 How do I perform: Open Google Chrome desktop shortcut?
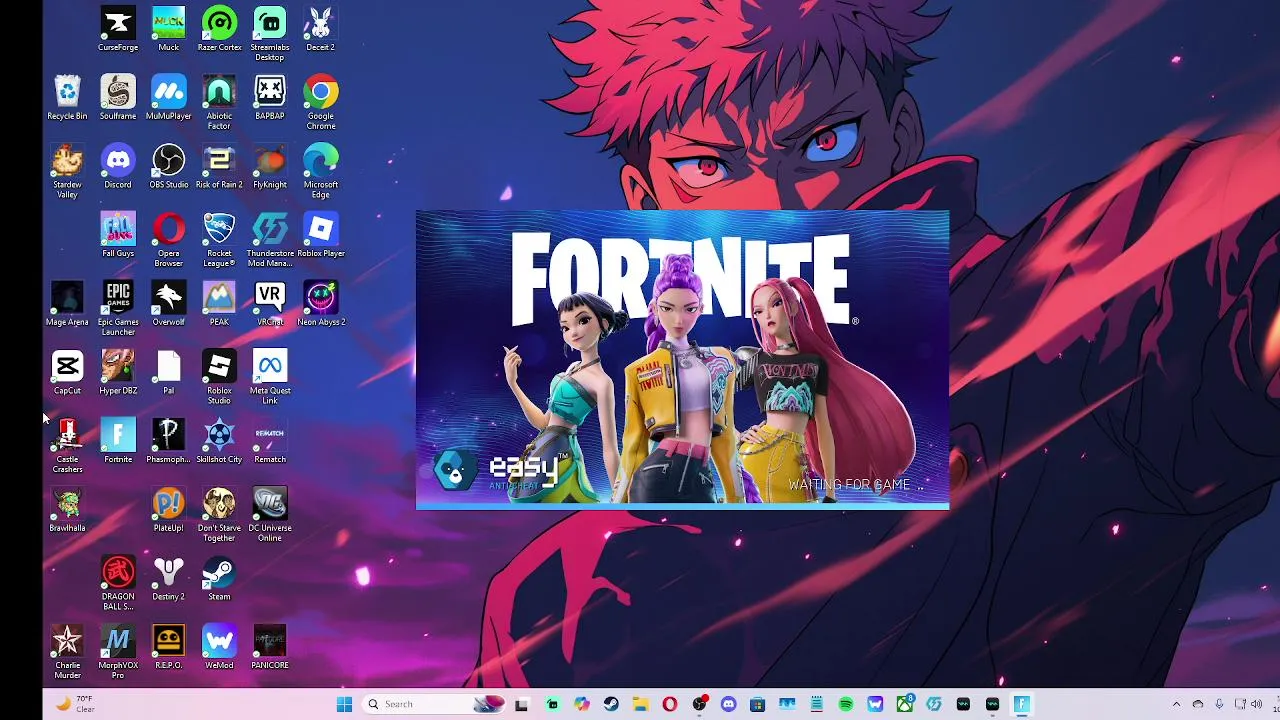click(321, 103)
